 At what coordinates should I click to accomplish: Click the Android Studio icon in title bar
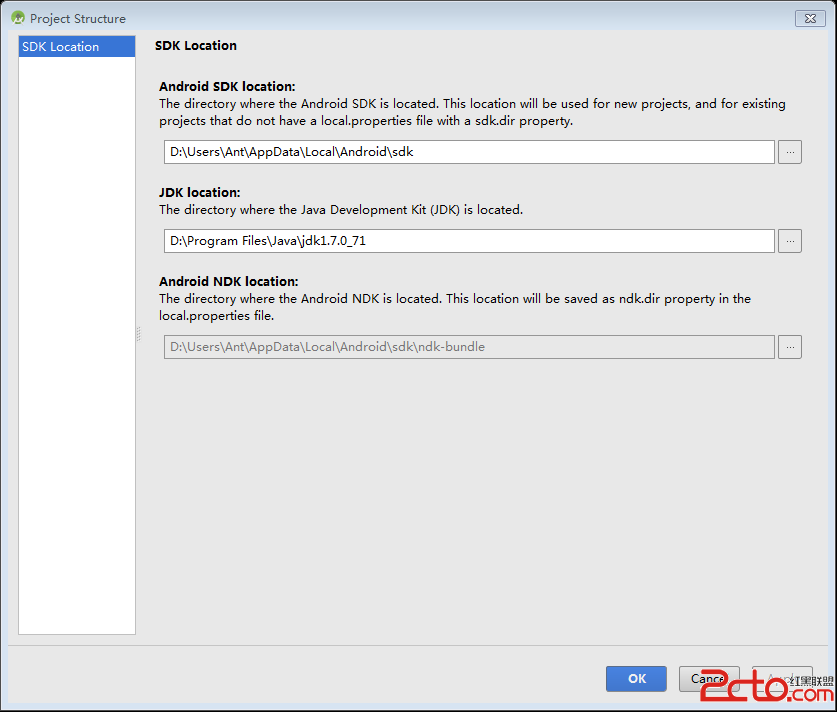(18, 18)
